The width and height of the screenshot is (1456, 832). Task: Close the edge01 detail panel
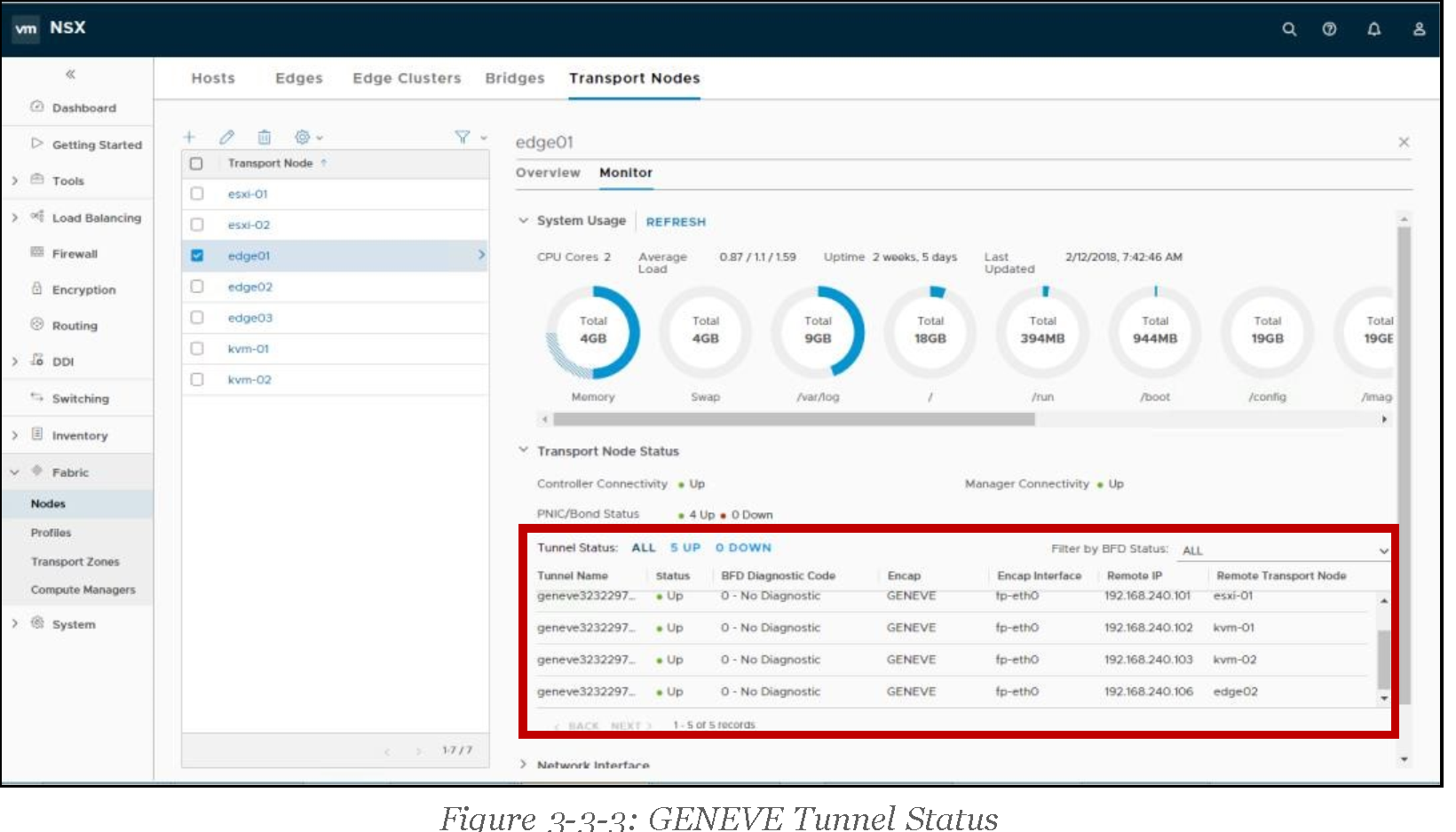(1404, 142)
